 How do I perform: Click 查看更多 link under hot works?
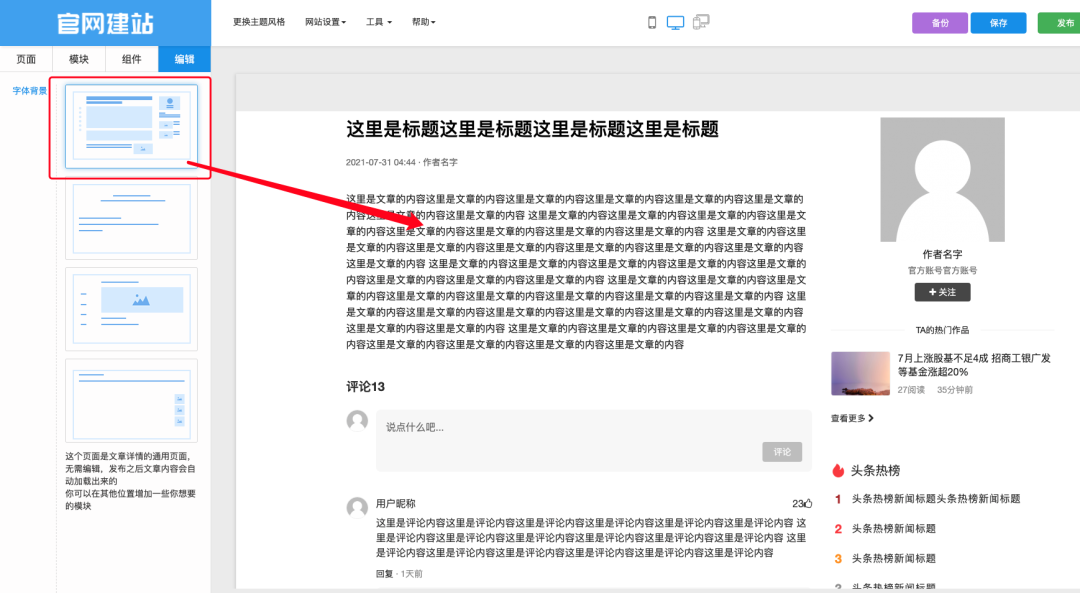coord(852,418)
